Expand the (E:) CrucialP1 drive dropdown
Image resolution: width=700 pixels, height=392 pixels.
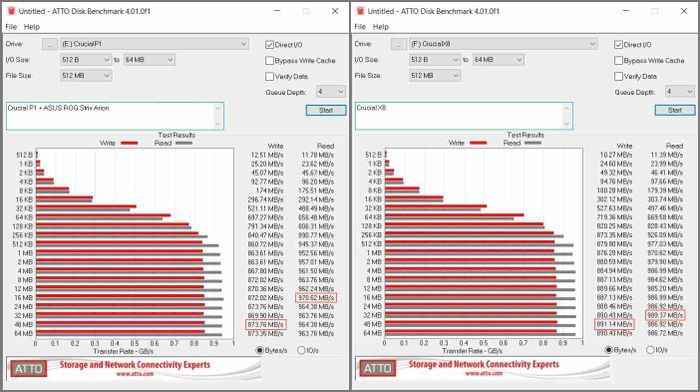[154, 44]
